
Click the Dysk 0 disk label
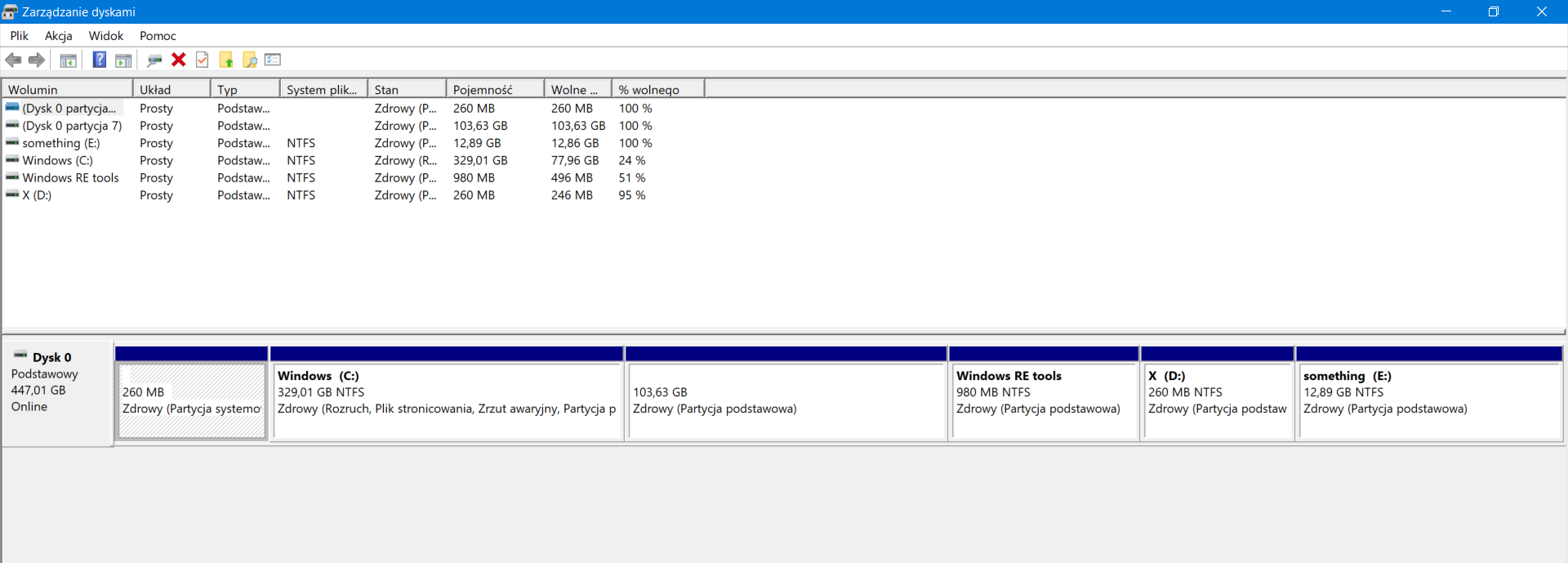coord(51,358)
